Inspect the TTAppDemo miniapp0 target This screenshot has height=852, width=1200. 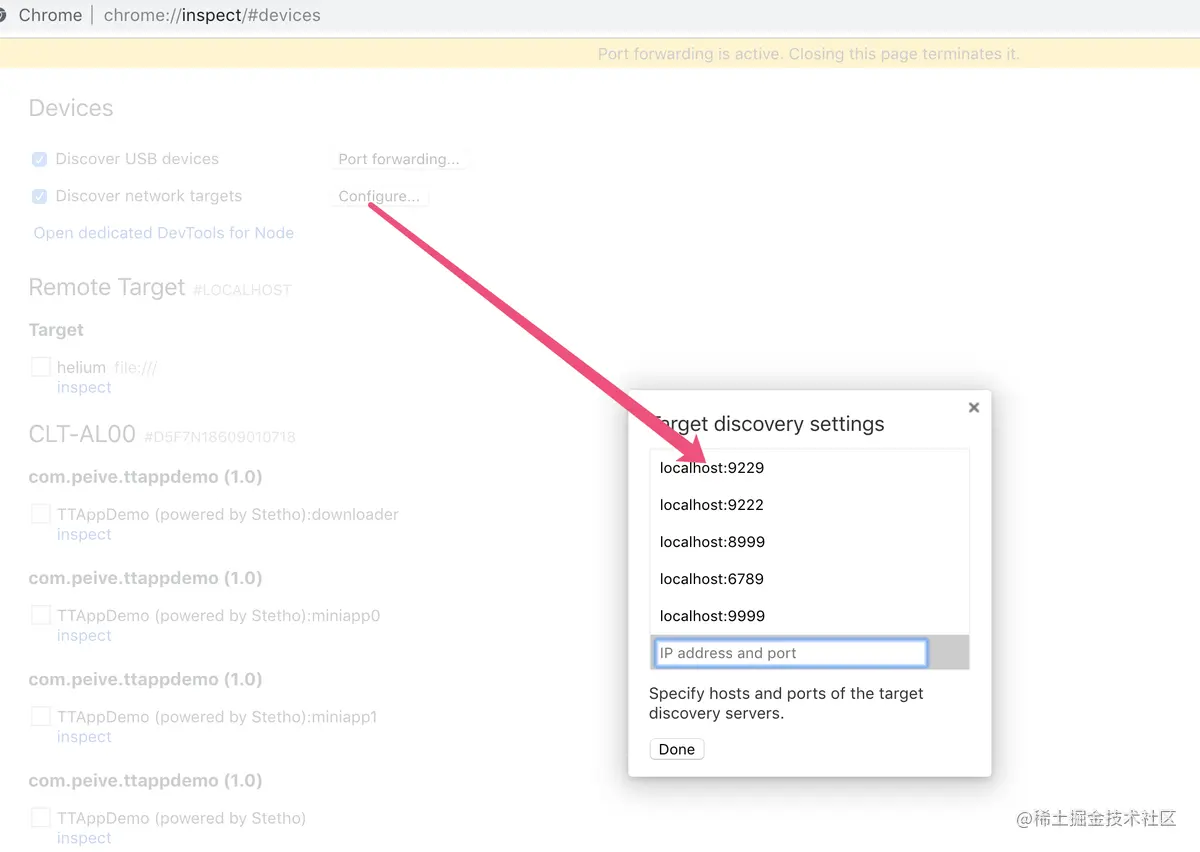click(x=84, y=635)
